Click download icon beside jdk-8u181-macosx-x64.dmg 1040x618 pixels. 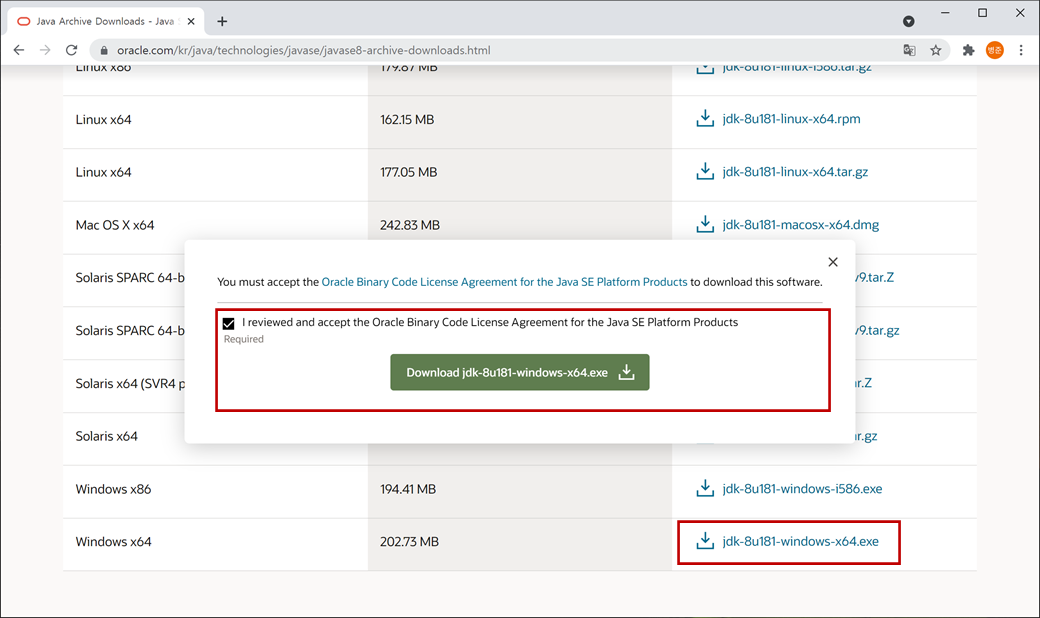pyautogui.click(x=705, y=225)
